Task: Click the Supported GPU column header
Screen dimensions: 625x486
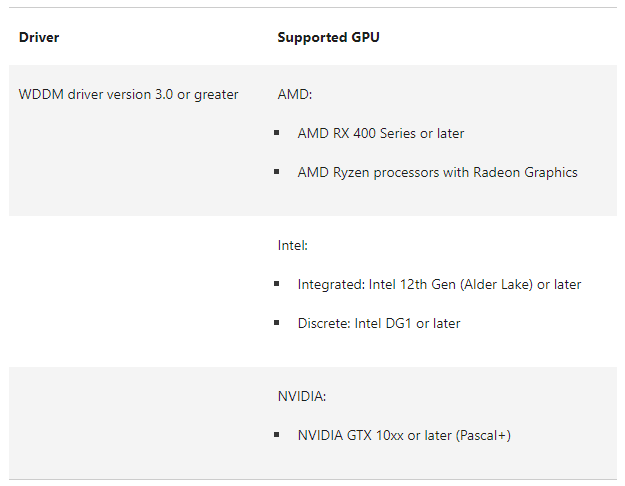Action: pos(328,37)
